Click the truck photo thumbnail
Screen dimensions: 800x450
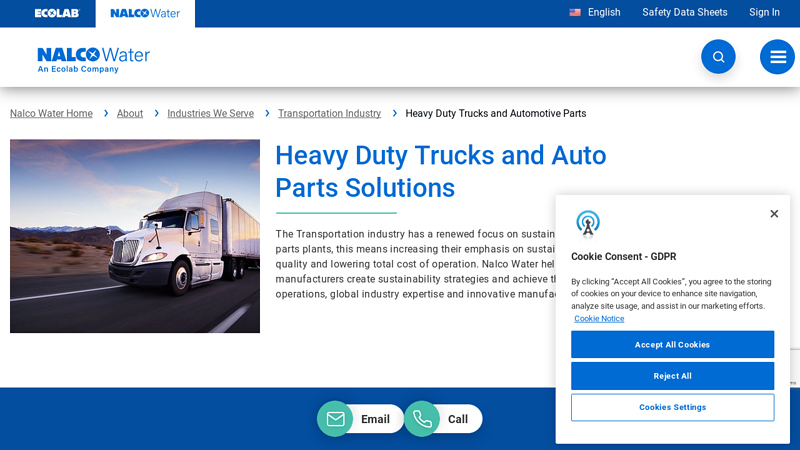[x=135, y=236]
